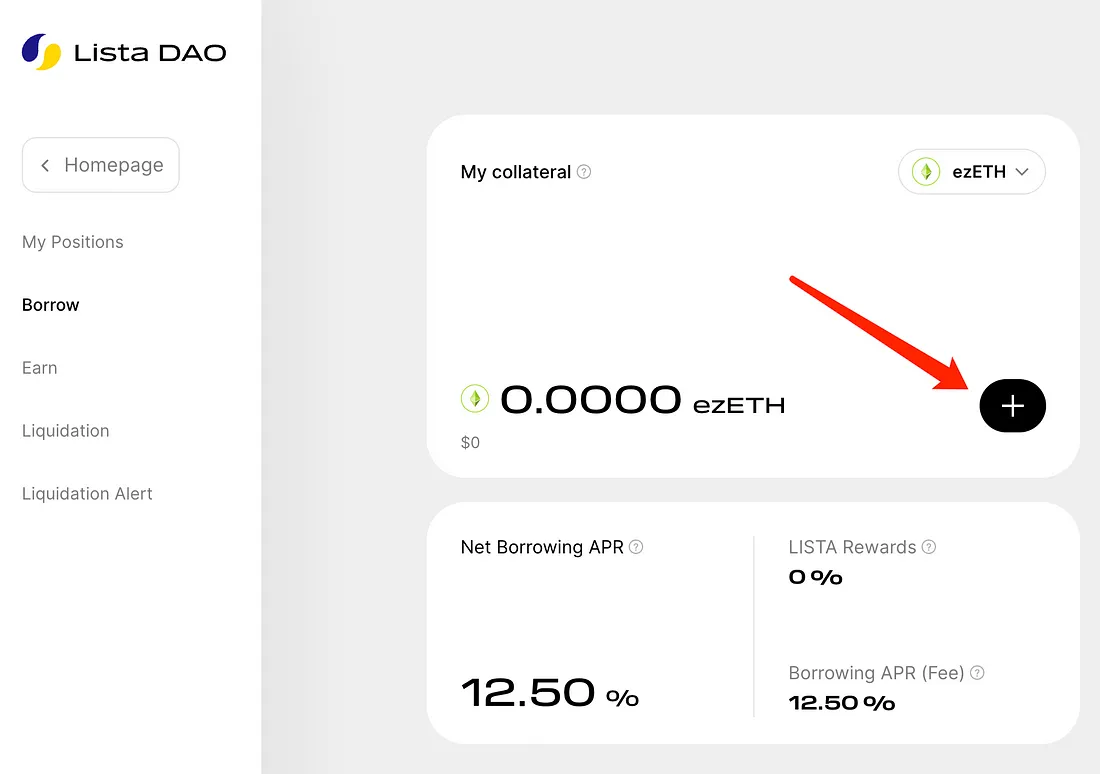1100x774 pixels.
Task: Click the help icon beside Net Borrowing APR
Action: click(636, 547)
